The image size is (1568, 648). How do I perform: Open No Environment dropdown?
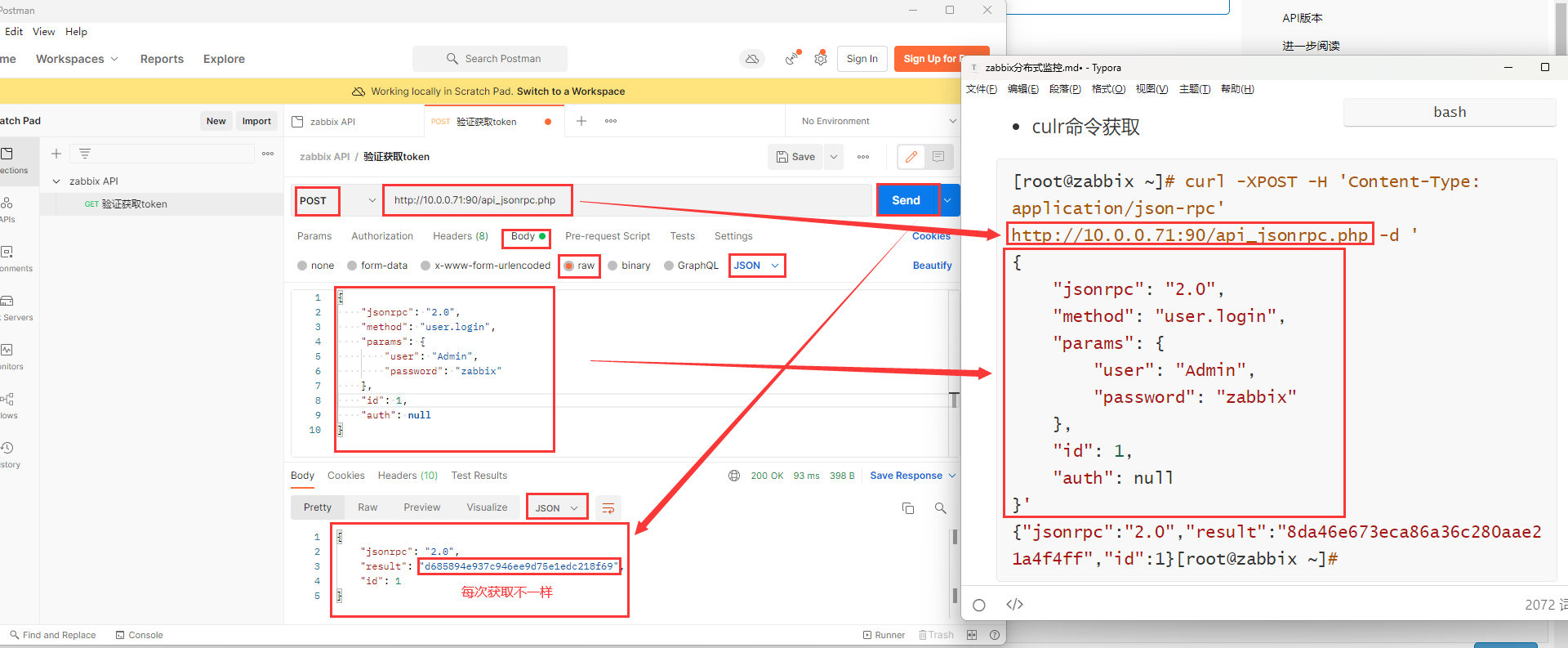point(879,121)
